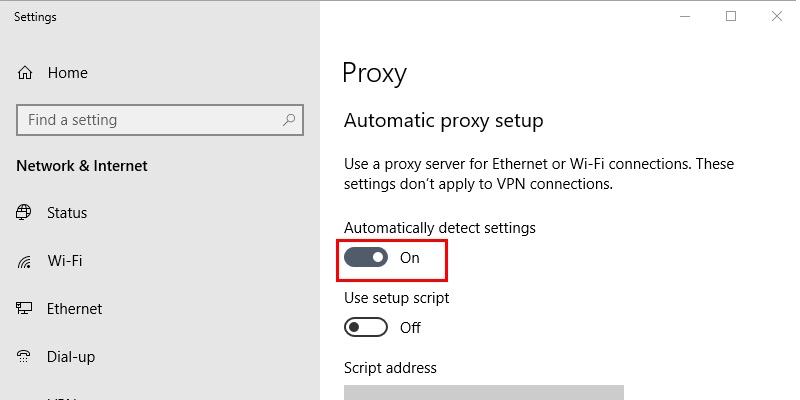Focus the Find a setting search field

click(160, 120)
